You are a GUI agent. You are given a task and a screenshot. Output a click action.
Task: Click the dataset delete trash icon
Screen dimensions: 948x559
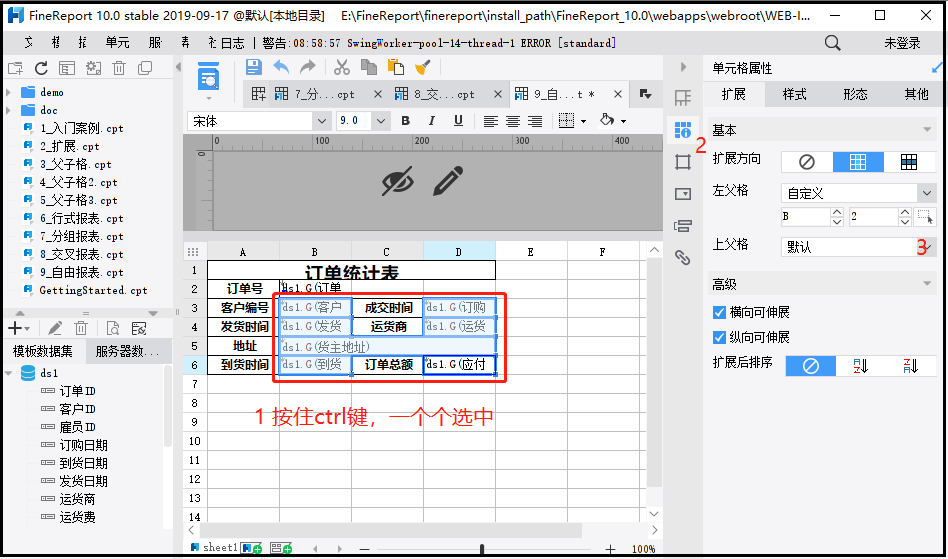click(x=81, y=328)
